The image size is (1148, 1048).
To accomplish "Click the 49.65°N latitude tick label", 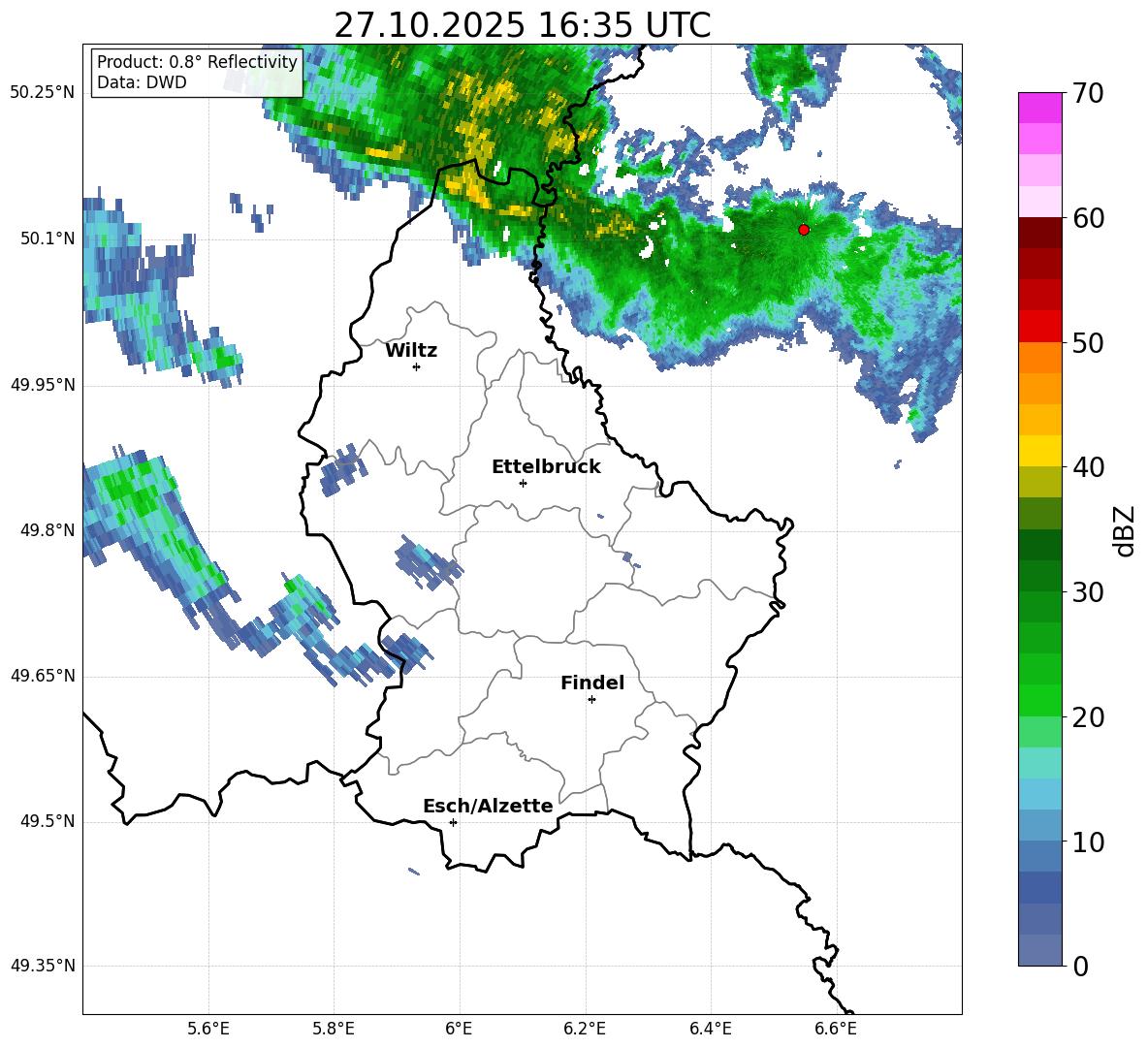I will (x=43, y=676).
